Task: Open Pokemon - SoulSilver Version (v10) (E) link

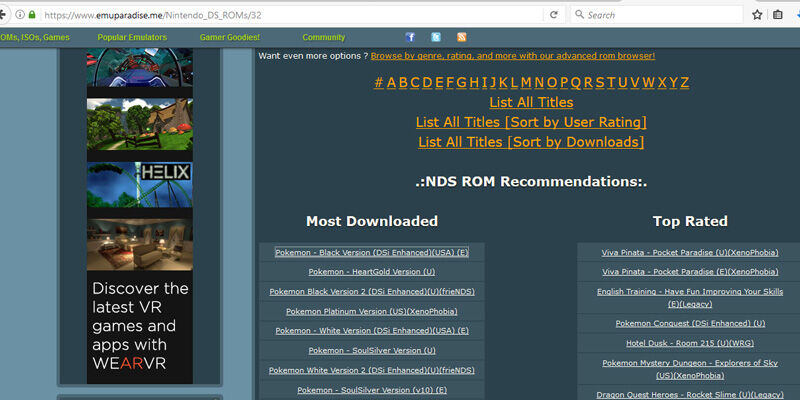Action: pos(372,390)
